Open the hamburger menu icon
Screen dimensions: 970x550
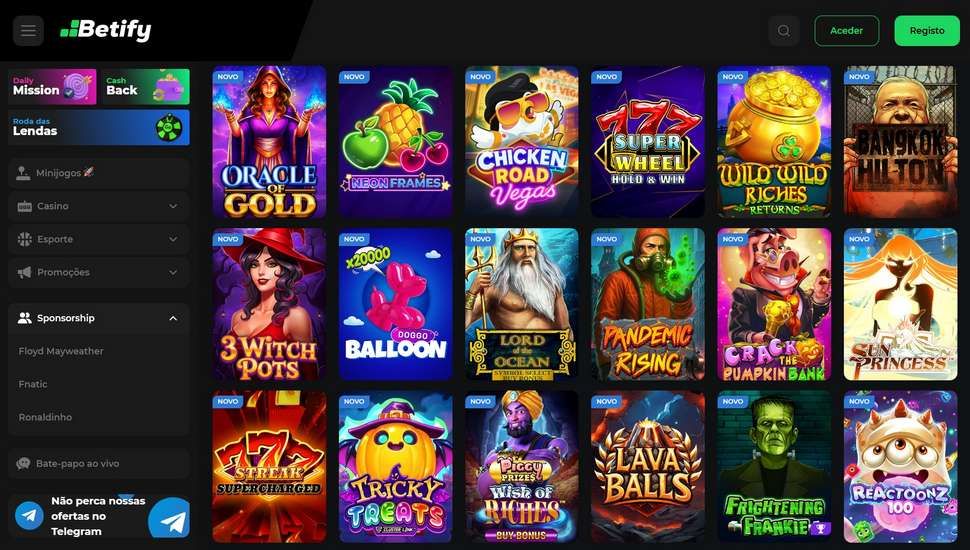click(x=28, y=31)
